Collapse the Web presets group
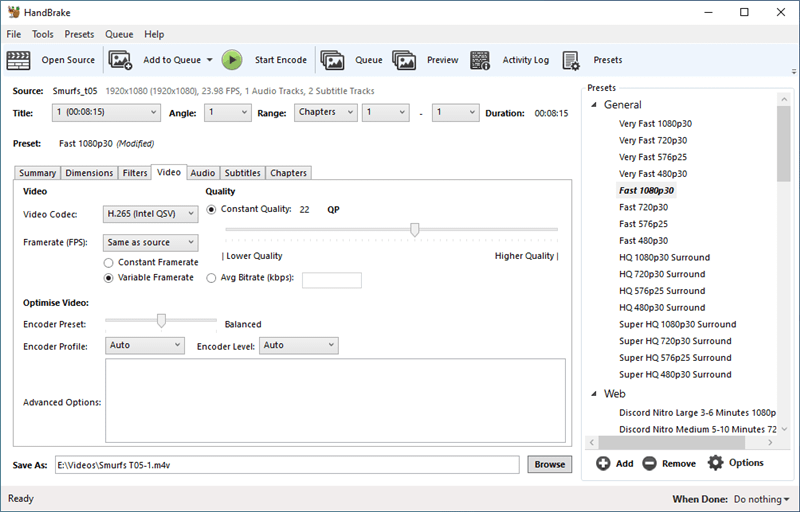 (594, 394)
